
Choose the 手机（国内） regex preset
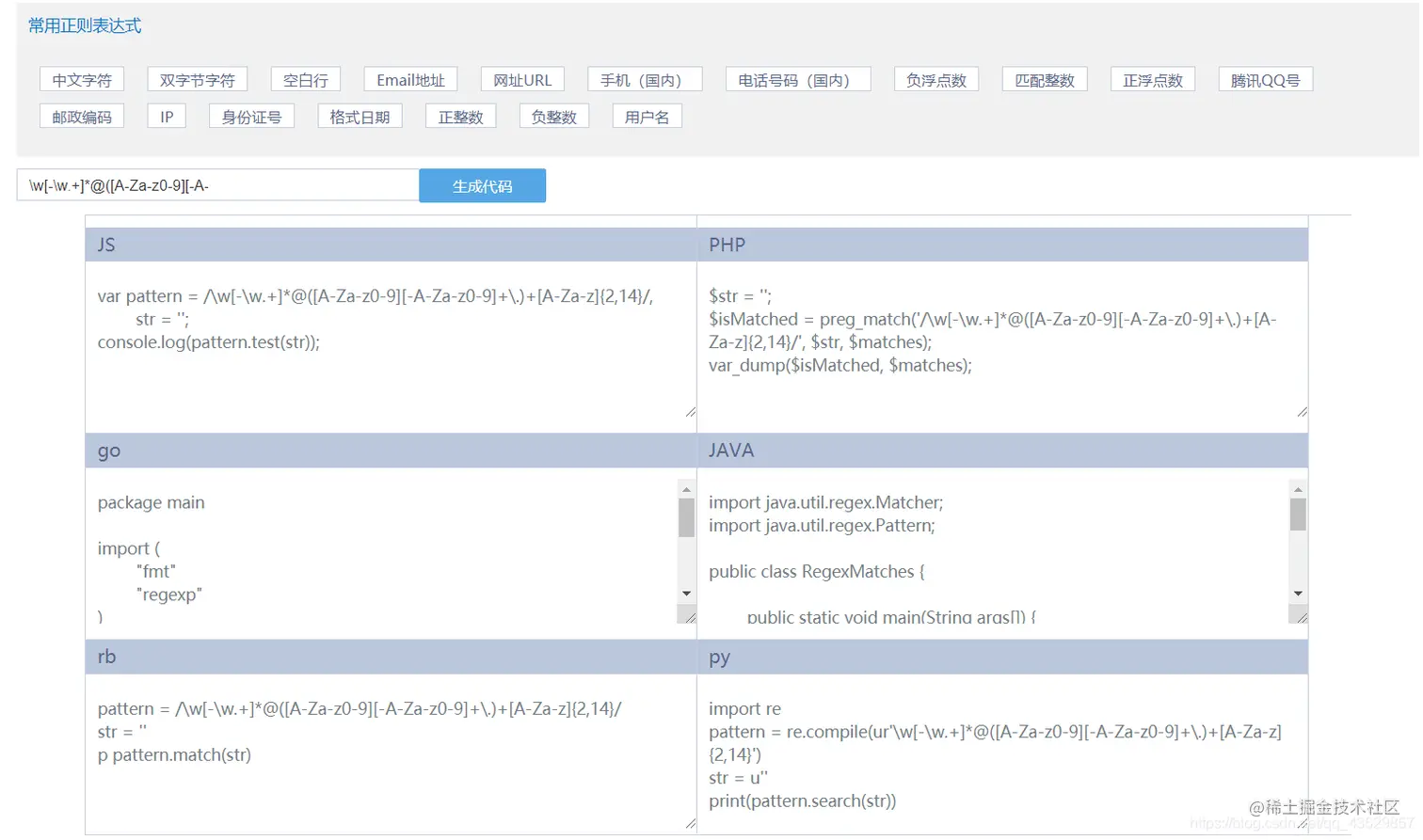(646, 80)
